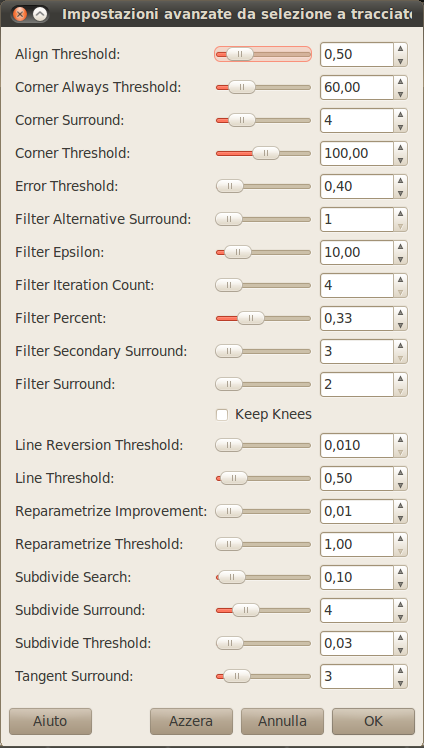Screen dimensions: 424x748
Task: Decrease Filter Percent with the down arrow
Action: click(401, 325)
